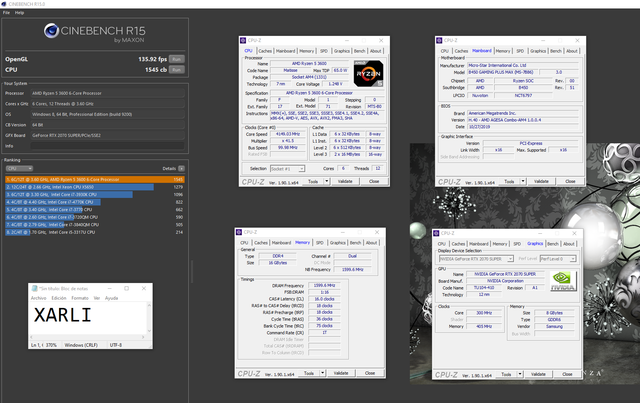Image resolution: width=640 pixels, height=403 pixels.
Task: Select the Core i7-3930K ranking row
Action: click(95, 194)
